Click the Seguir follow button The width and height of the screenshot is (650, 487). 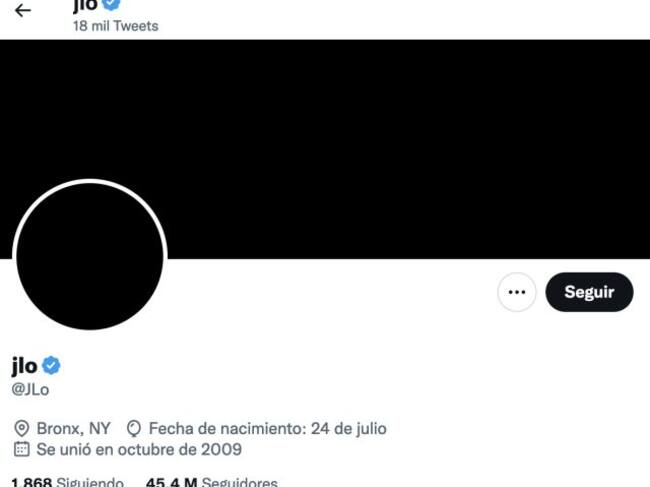[589, 292]
